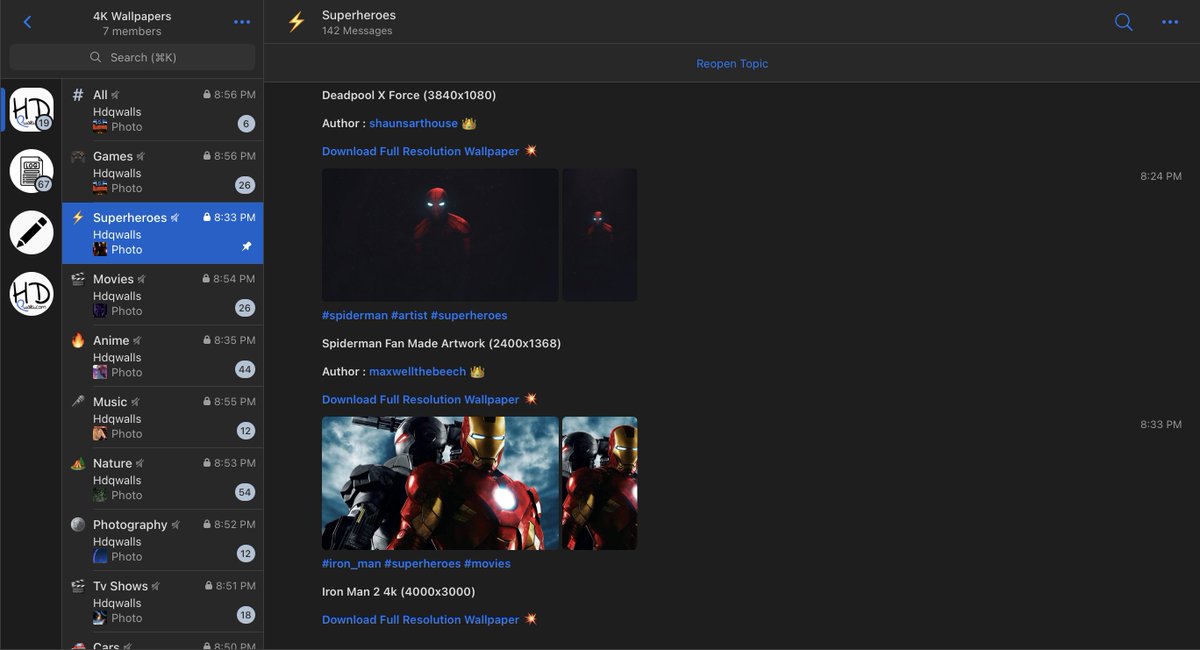
Task: Open the Tv Shows topic
Action: pos(163,602)
